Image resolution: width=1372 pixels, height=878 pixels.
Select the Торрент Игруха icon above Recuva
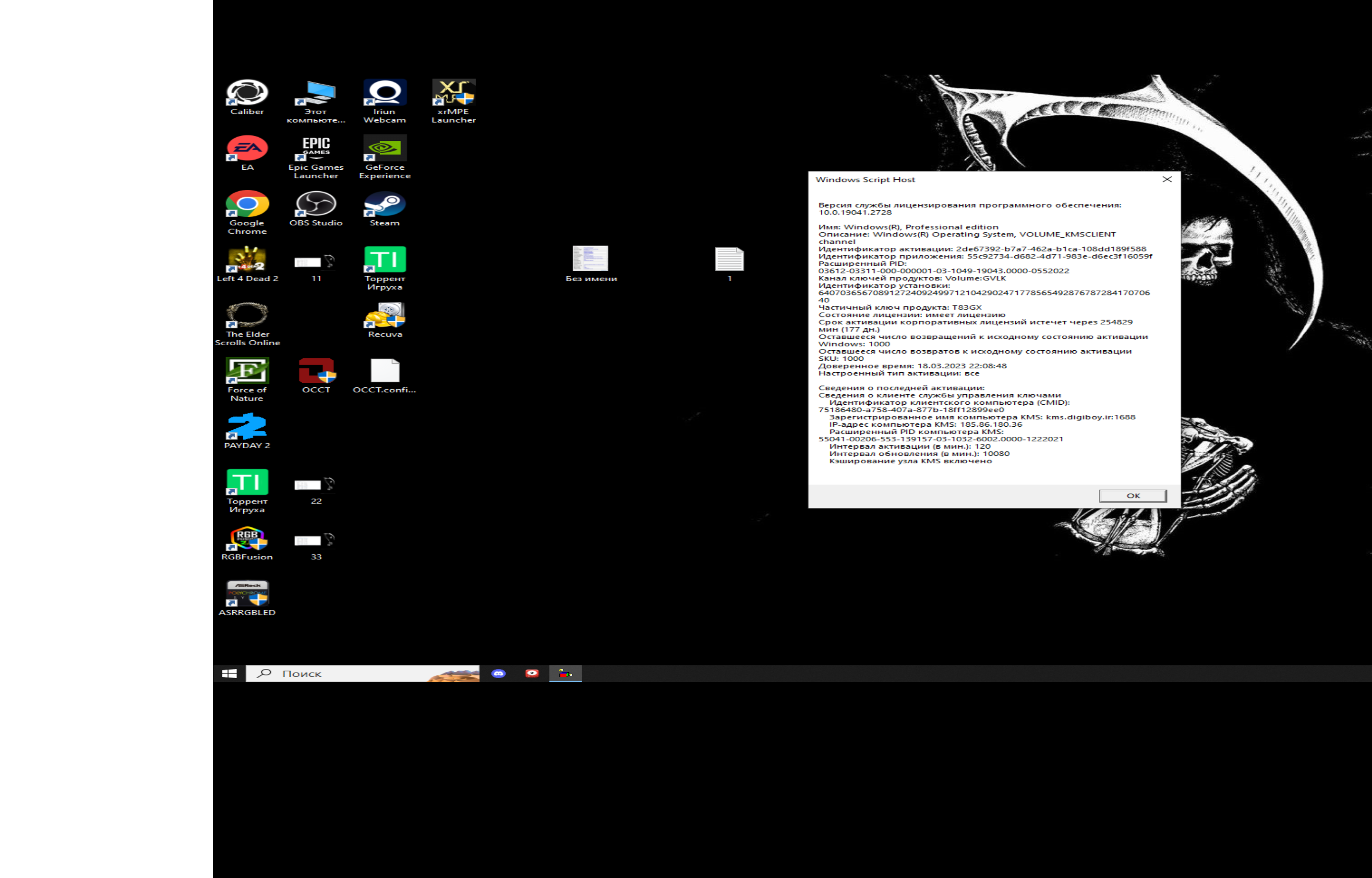pos(385,268)
